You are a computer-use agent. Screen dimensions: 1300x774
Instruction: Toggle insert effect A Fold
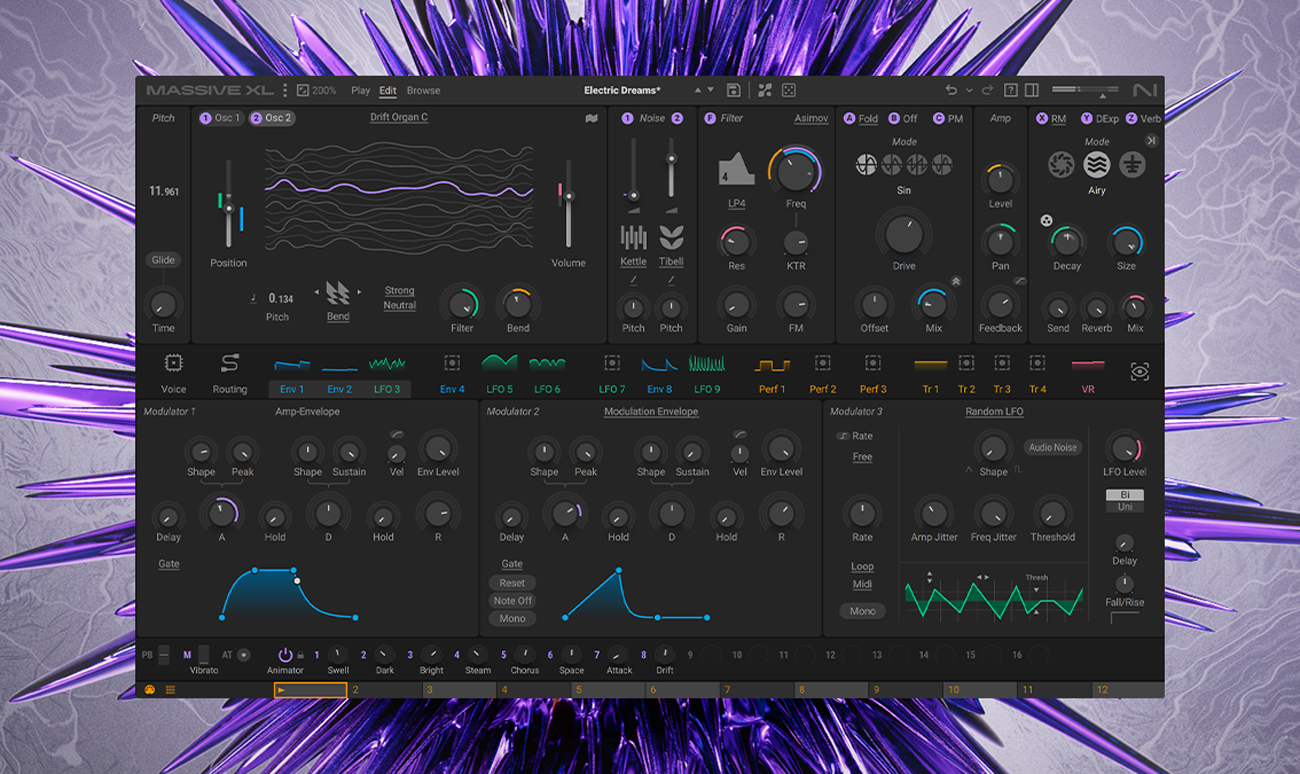tap(850, 118)
